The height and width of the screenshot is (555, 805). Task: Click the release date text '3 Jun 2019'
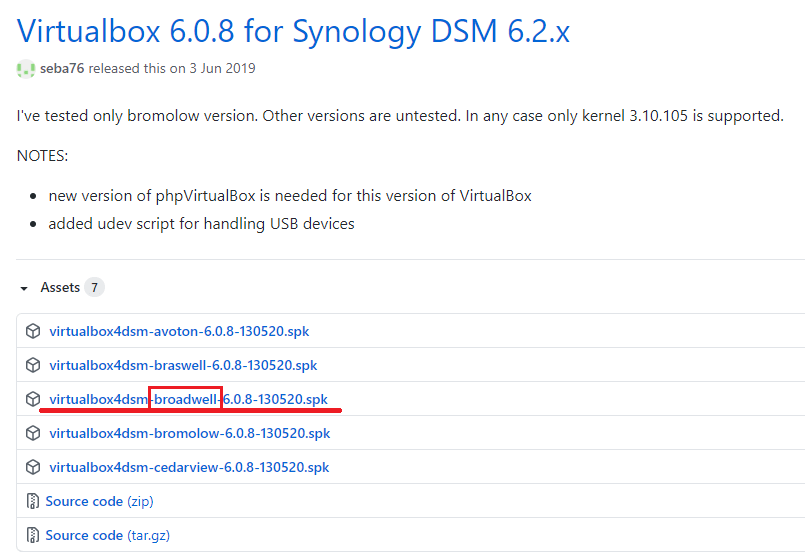coord(222,68)
